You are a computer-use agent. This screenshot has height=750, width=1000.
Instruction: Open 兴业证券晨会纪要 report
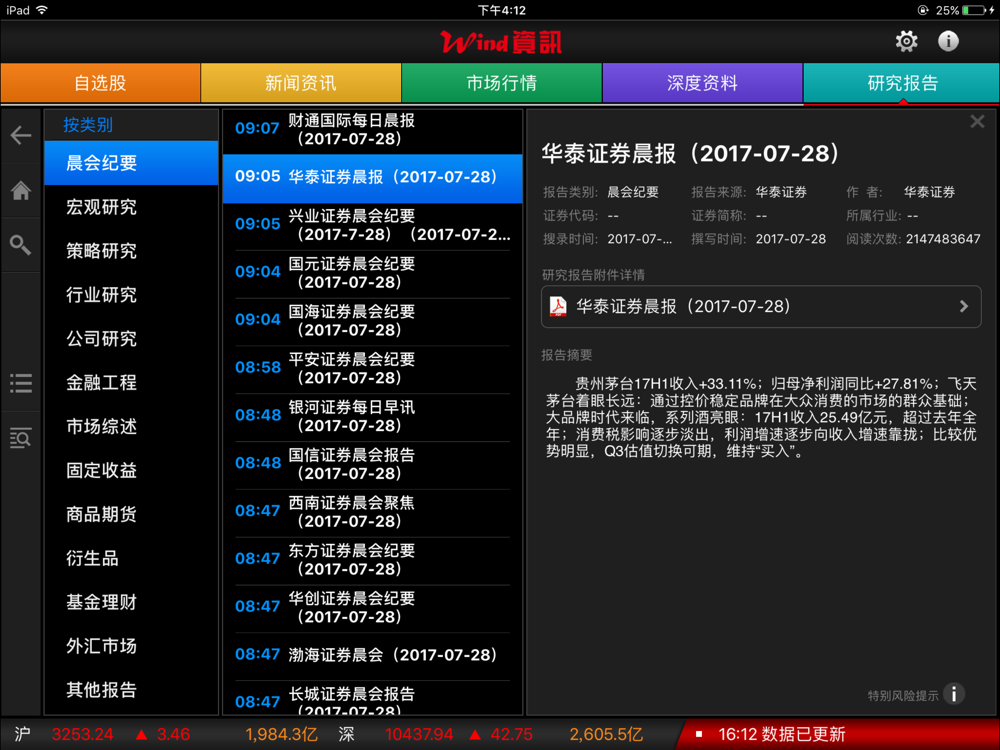(372, 226)
